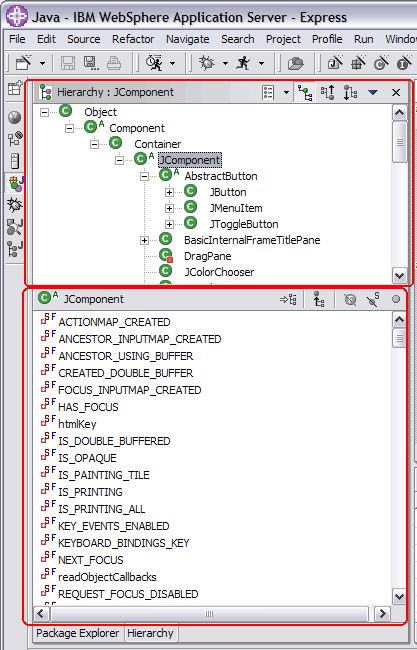417x650 pixels.
Task: Click the hierarchy tree scroll up arrow
Action: [x=400, y=112]
